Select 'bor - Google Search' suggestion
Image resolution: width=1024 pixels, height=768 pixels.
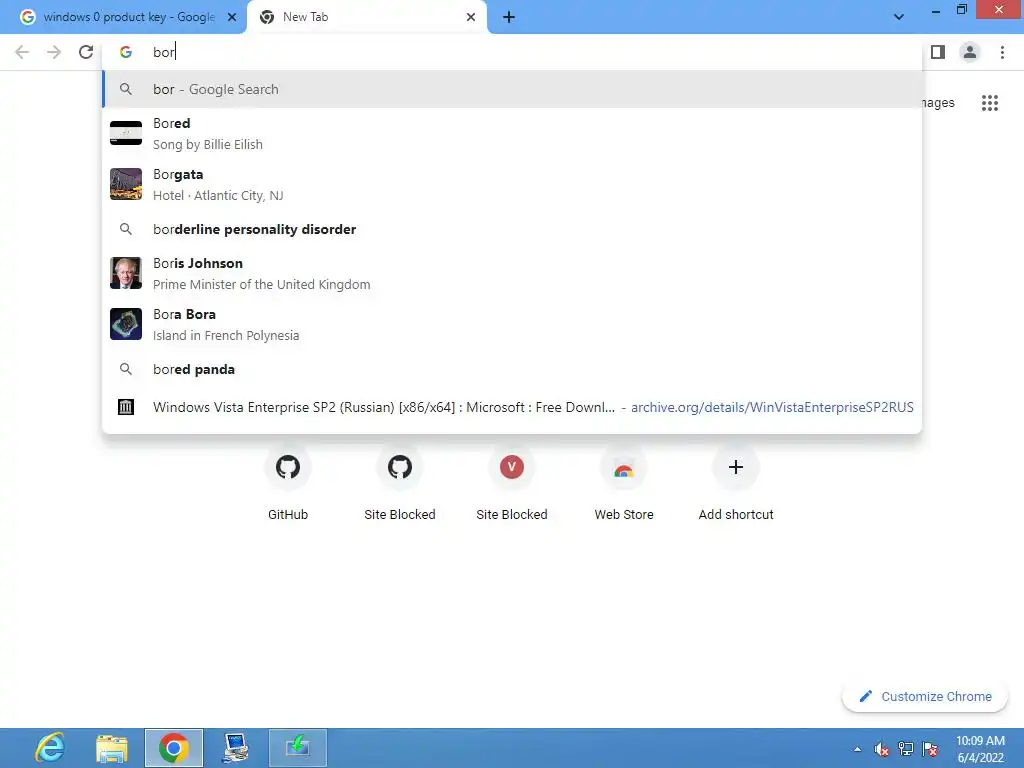512,89
